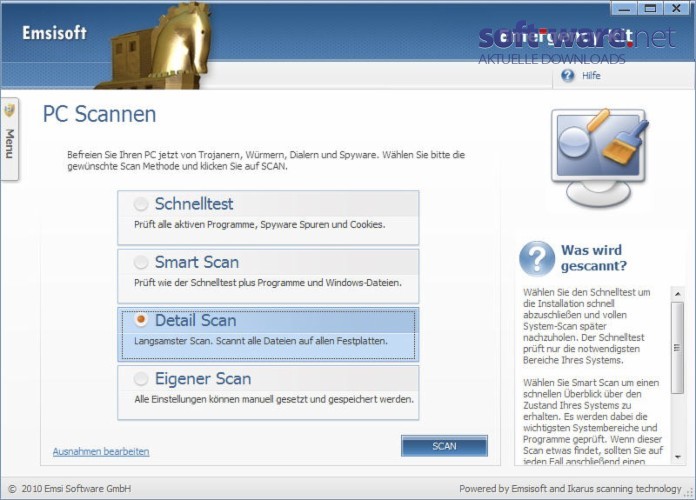Select the Smart Scan radio button
This screenshot has width=696, height=500.
click(x=141, y=262)
